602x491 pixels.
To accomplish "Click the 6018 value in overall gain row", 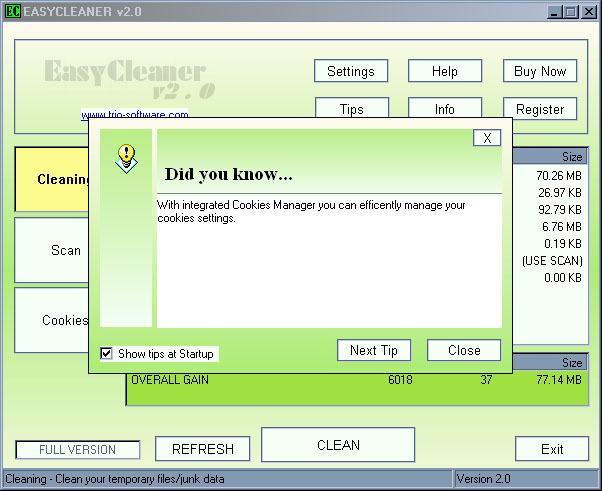I will coord(400,380).
